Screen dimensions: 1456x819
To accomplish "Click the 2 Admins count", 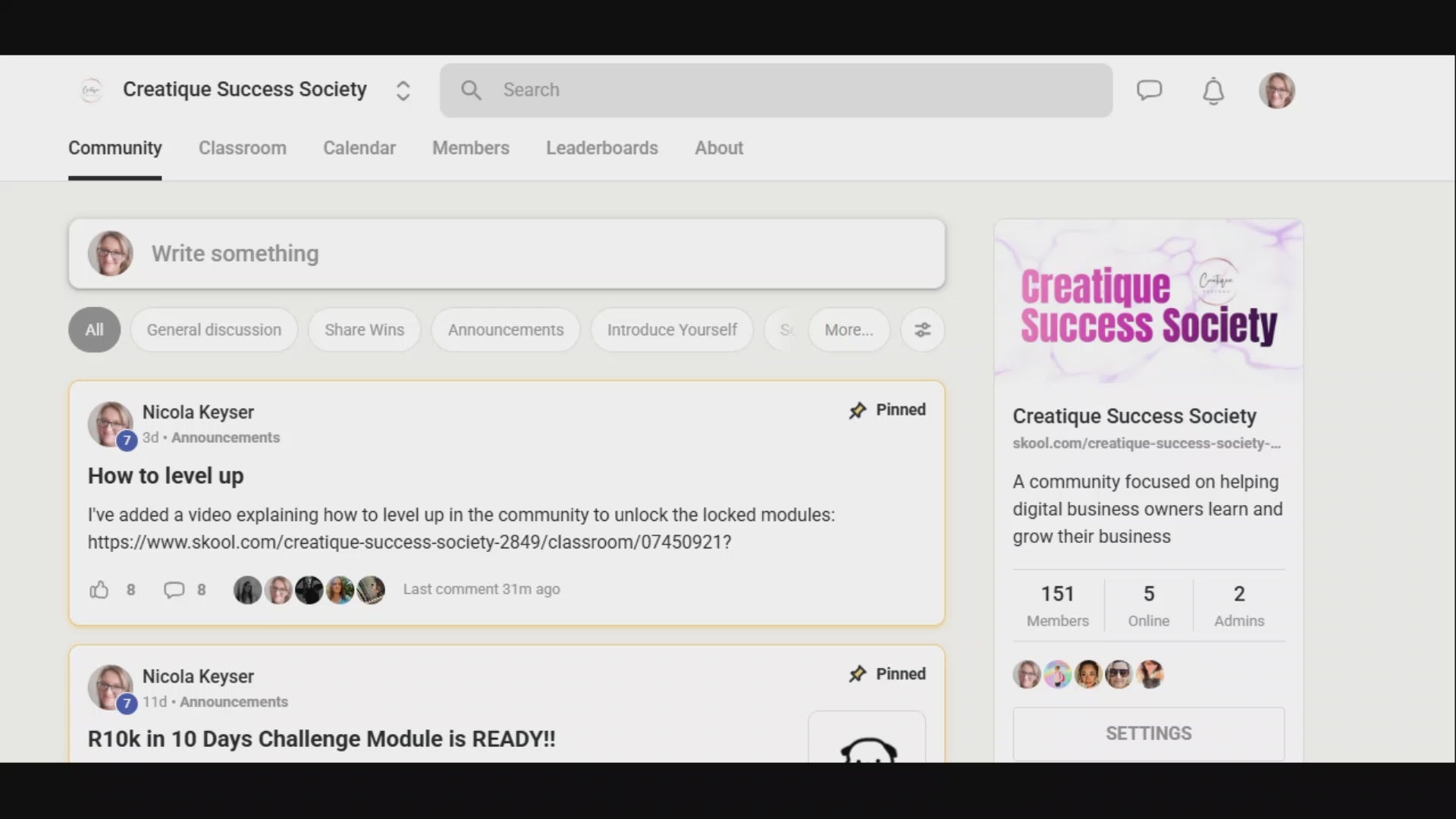I will pyautogui.click(x=1239, y=605).
